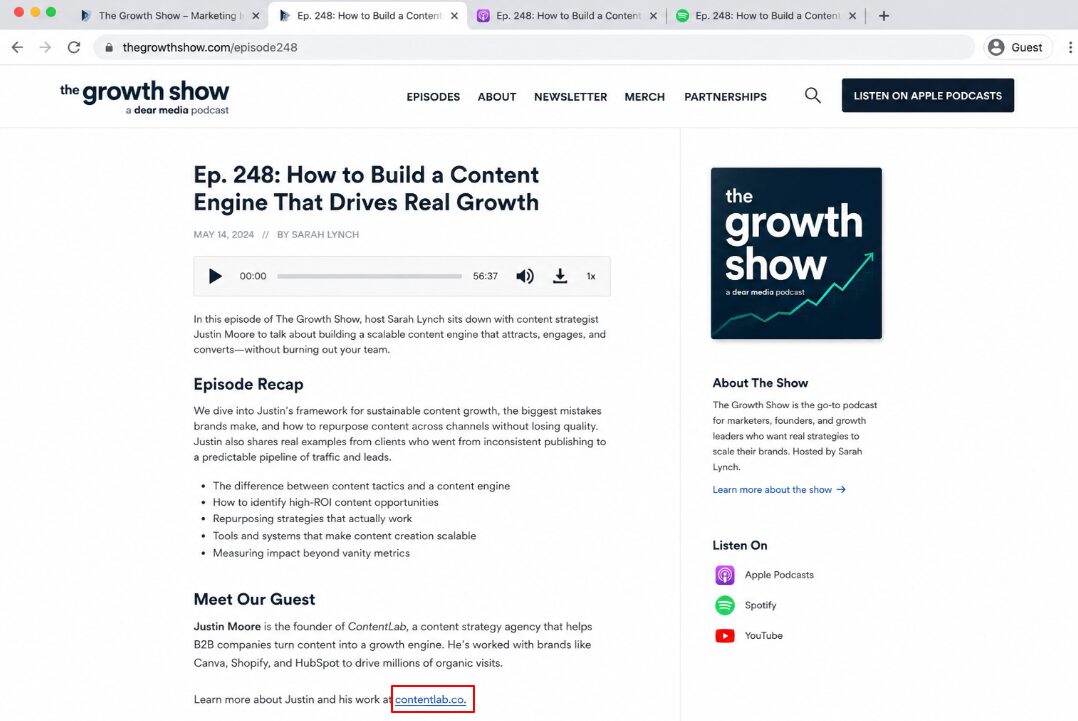
Task: Close the Spotify browser tab
Action: tap(852, 16)
